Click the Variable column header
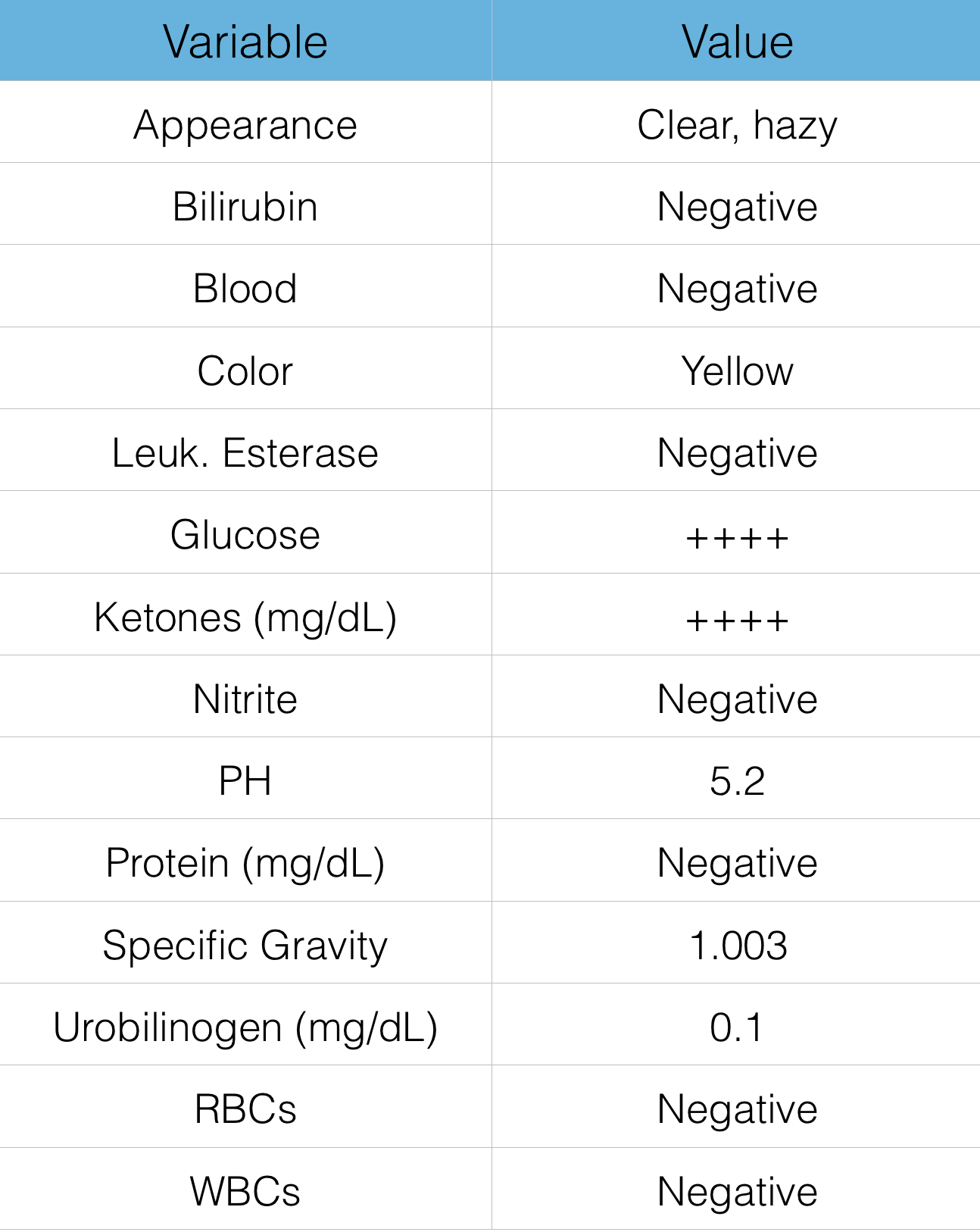Image resolution: width=980 pixels, height=1232 pixels. tap(245, 42)
